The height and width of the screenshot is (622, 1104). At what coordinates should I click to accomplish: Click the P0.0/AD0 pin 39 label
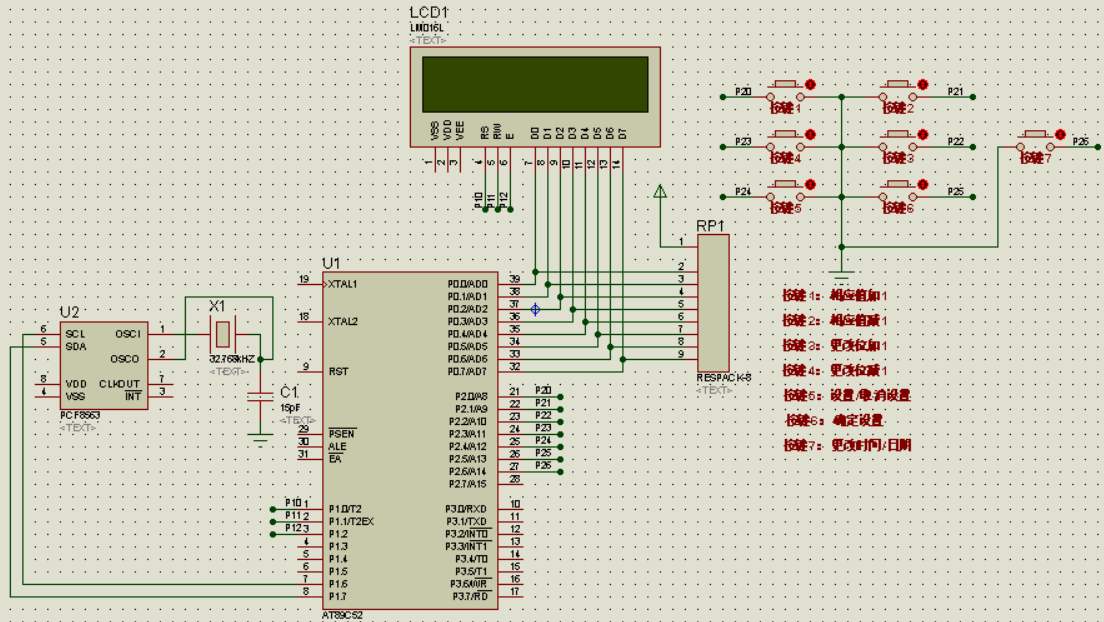click(468, 284)
